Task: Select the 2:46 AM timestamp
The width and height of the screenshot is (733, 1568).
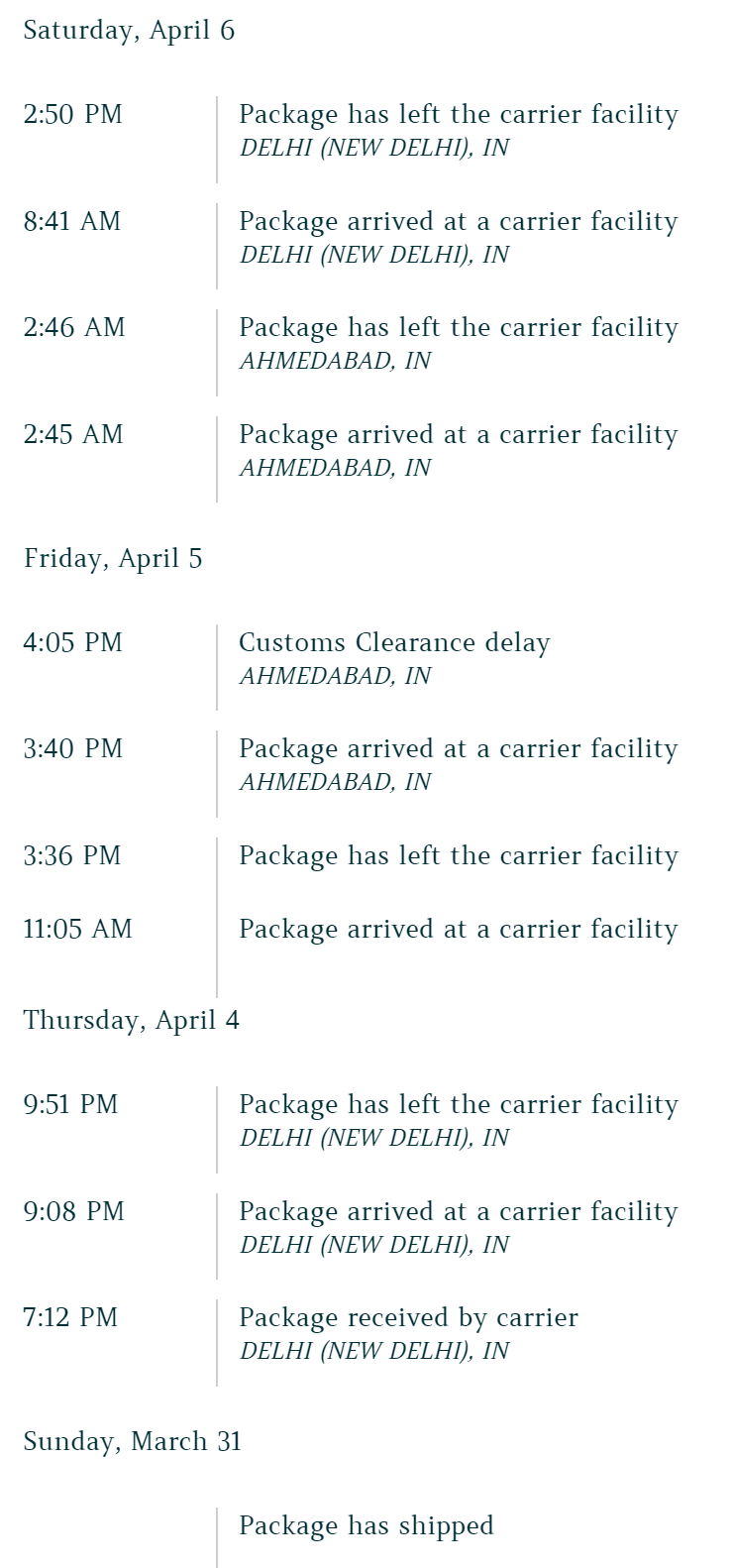Action: pyautogui.click(x=74, y=327)
